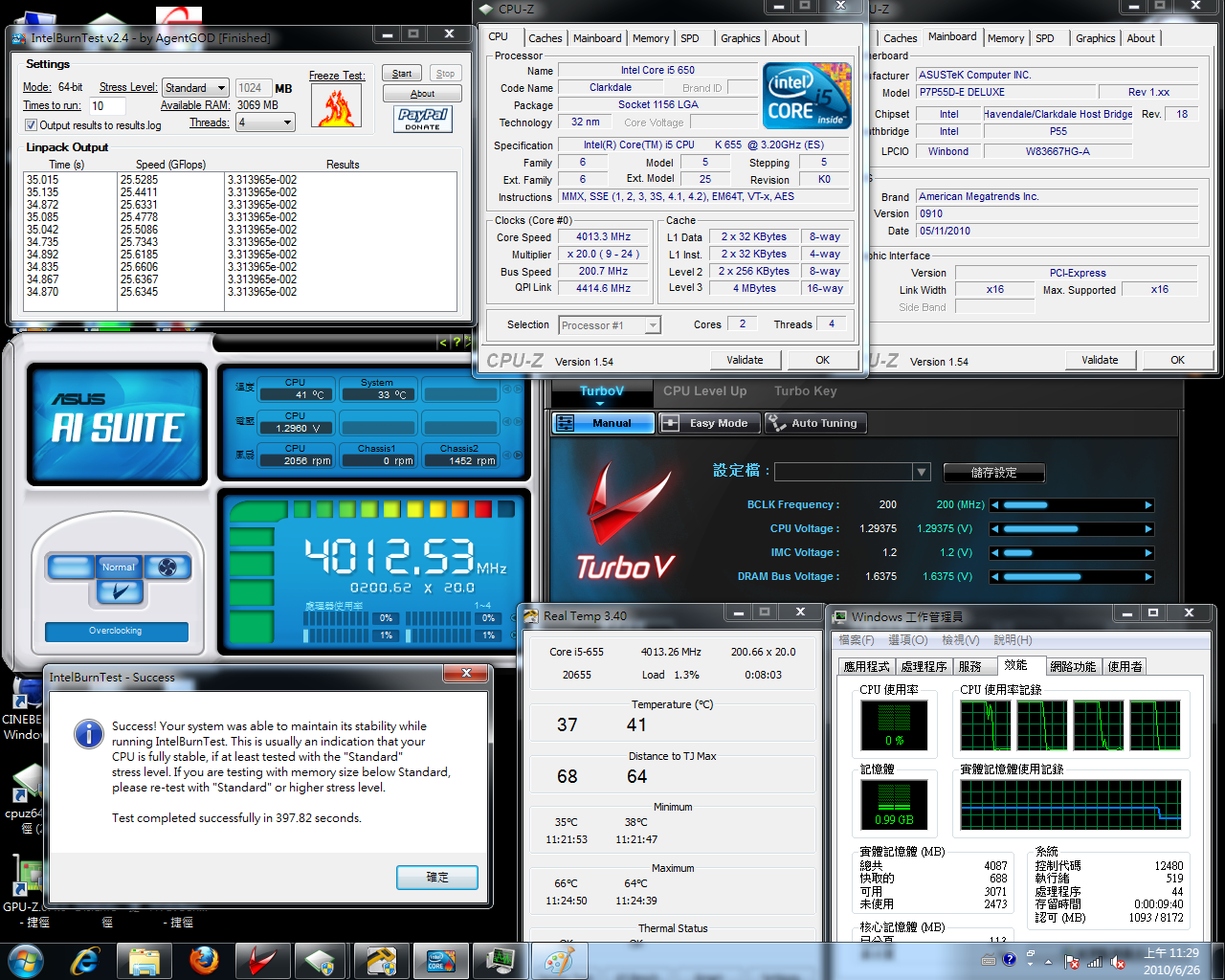Select the Turbo Key tab

[806, 390]
